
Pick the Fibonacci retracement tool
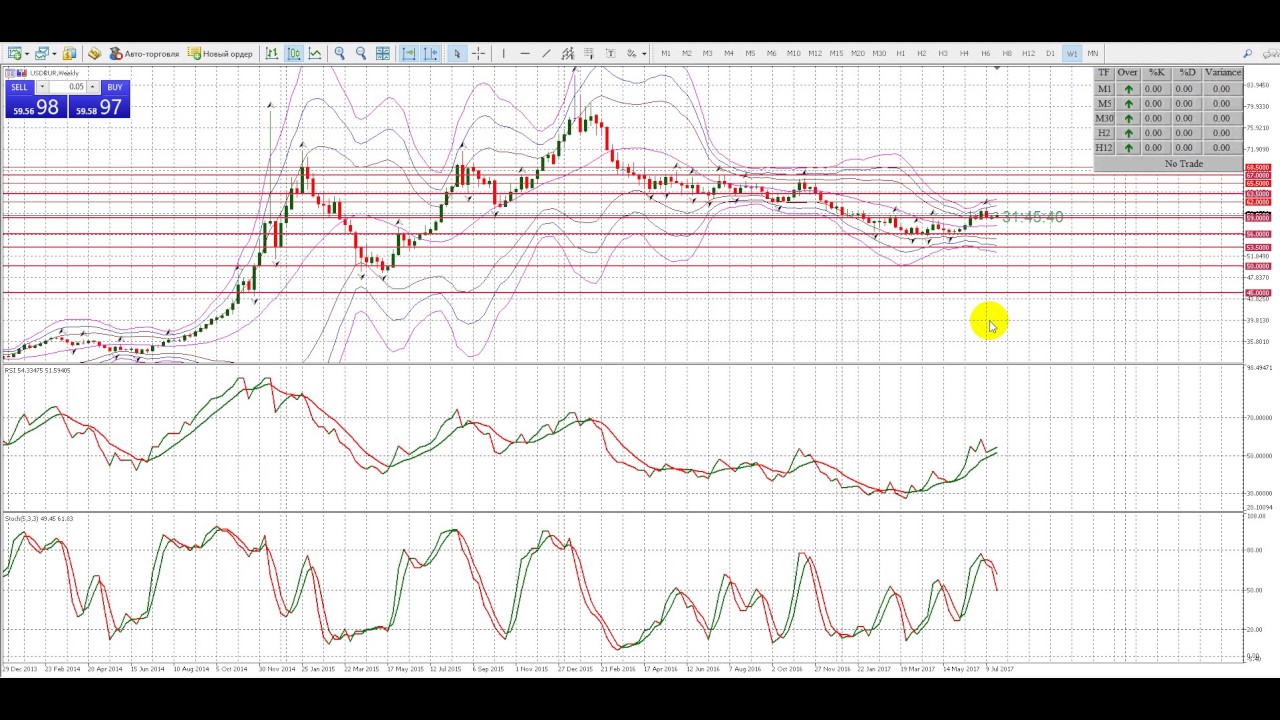(588, 53)
